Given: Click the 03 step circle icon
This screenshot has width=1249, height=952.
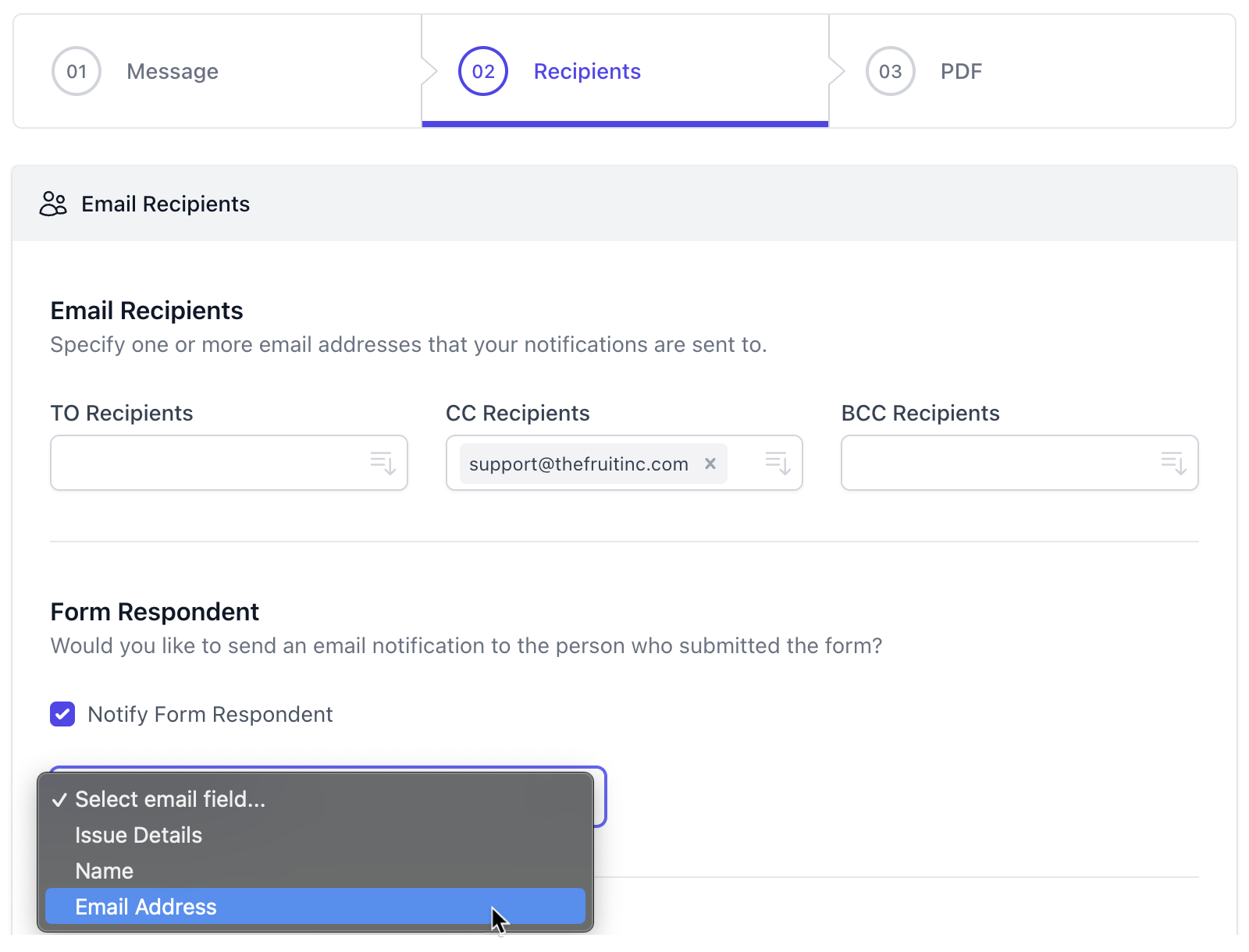Looking at the screenshot, I should [889, 71].
